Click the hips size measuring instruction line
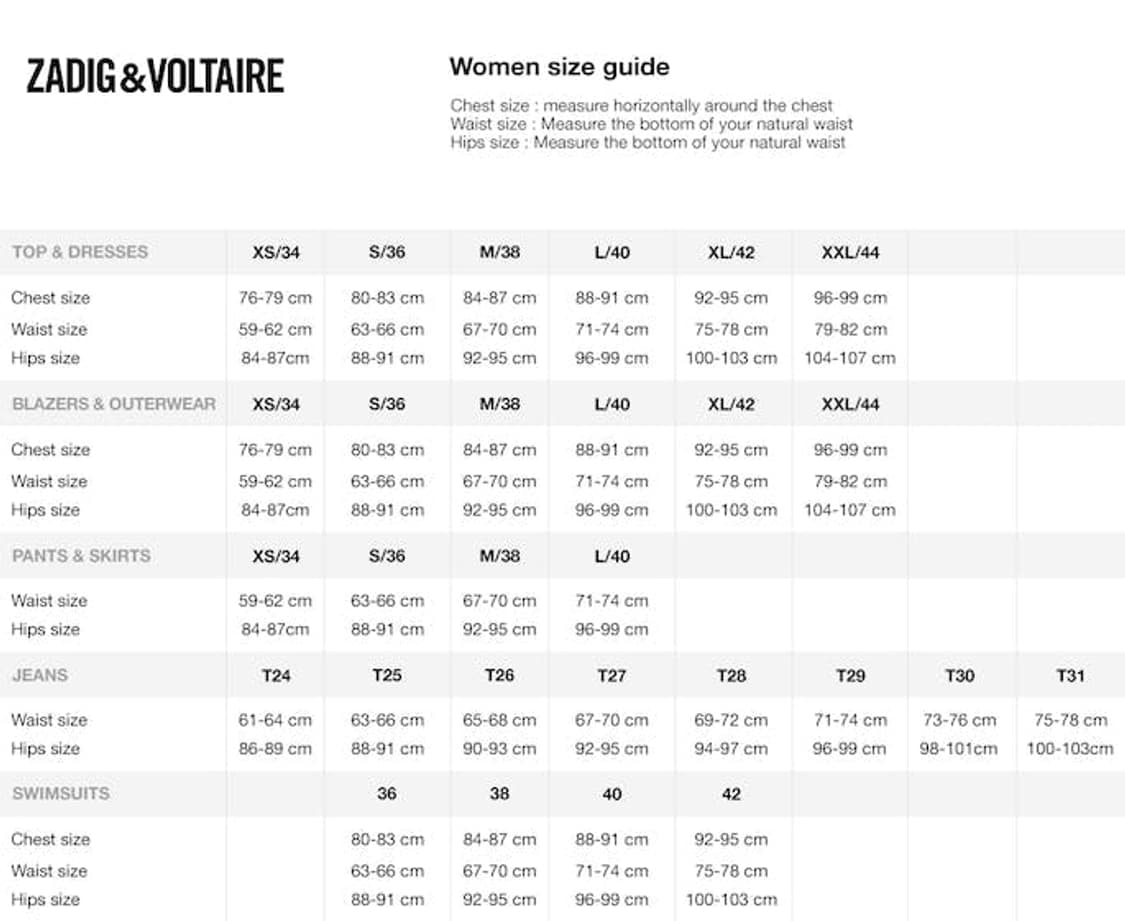This screenshot has width=1125, height=921. click(647, 142)
